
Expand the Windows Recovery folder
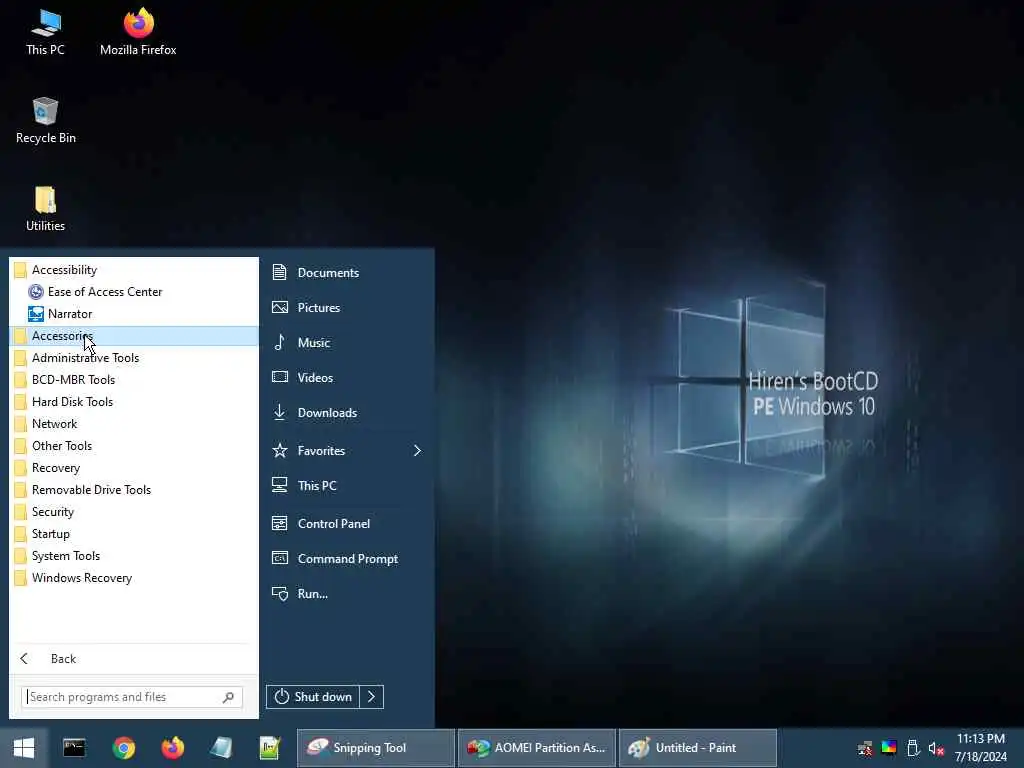134,578
